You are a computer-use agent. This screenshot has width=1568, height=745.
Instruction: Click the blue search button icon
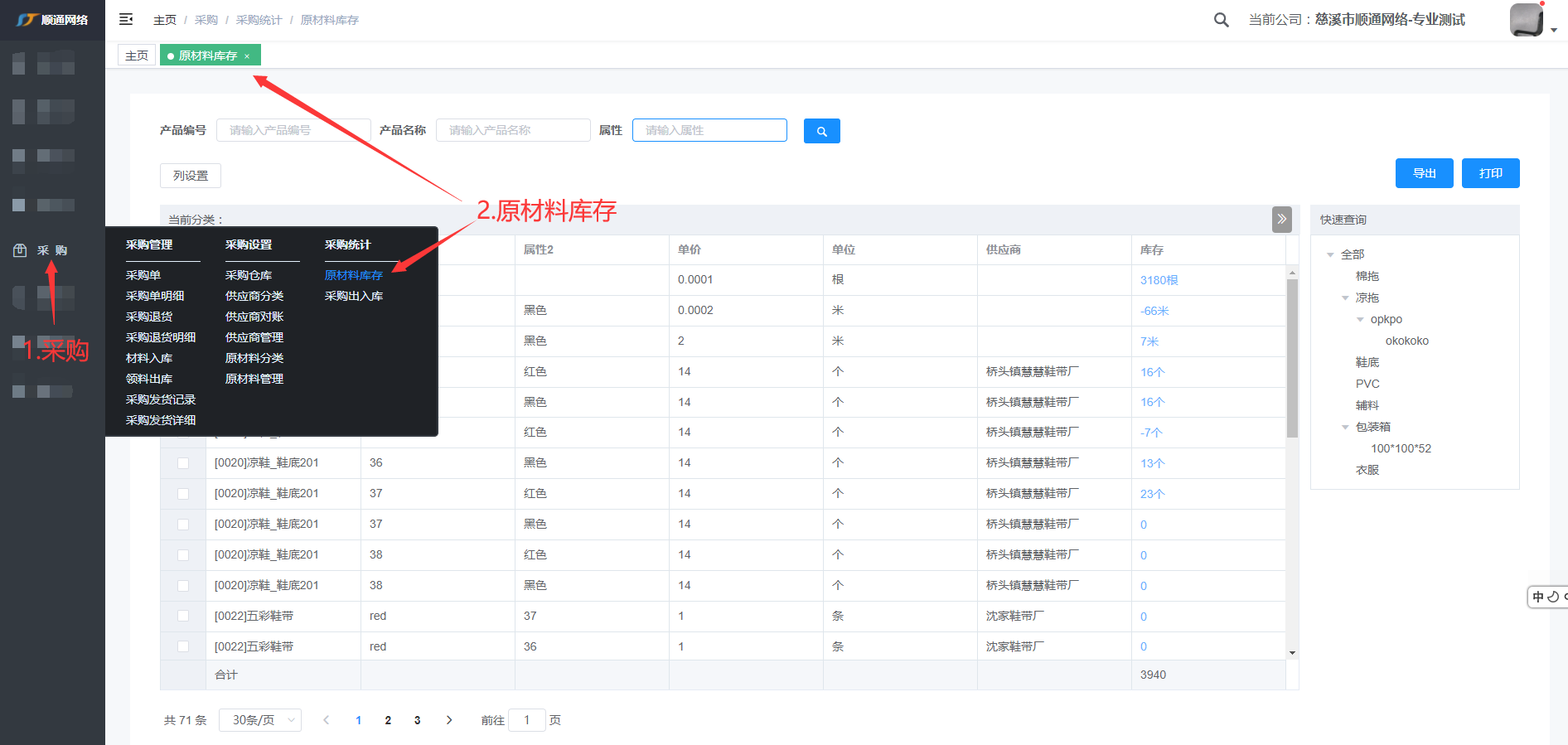821,131
